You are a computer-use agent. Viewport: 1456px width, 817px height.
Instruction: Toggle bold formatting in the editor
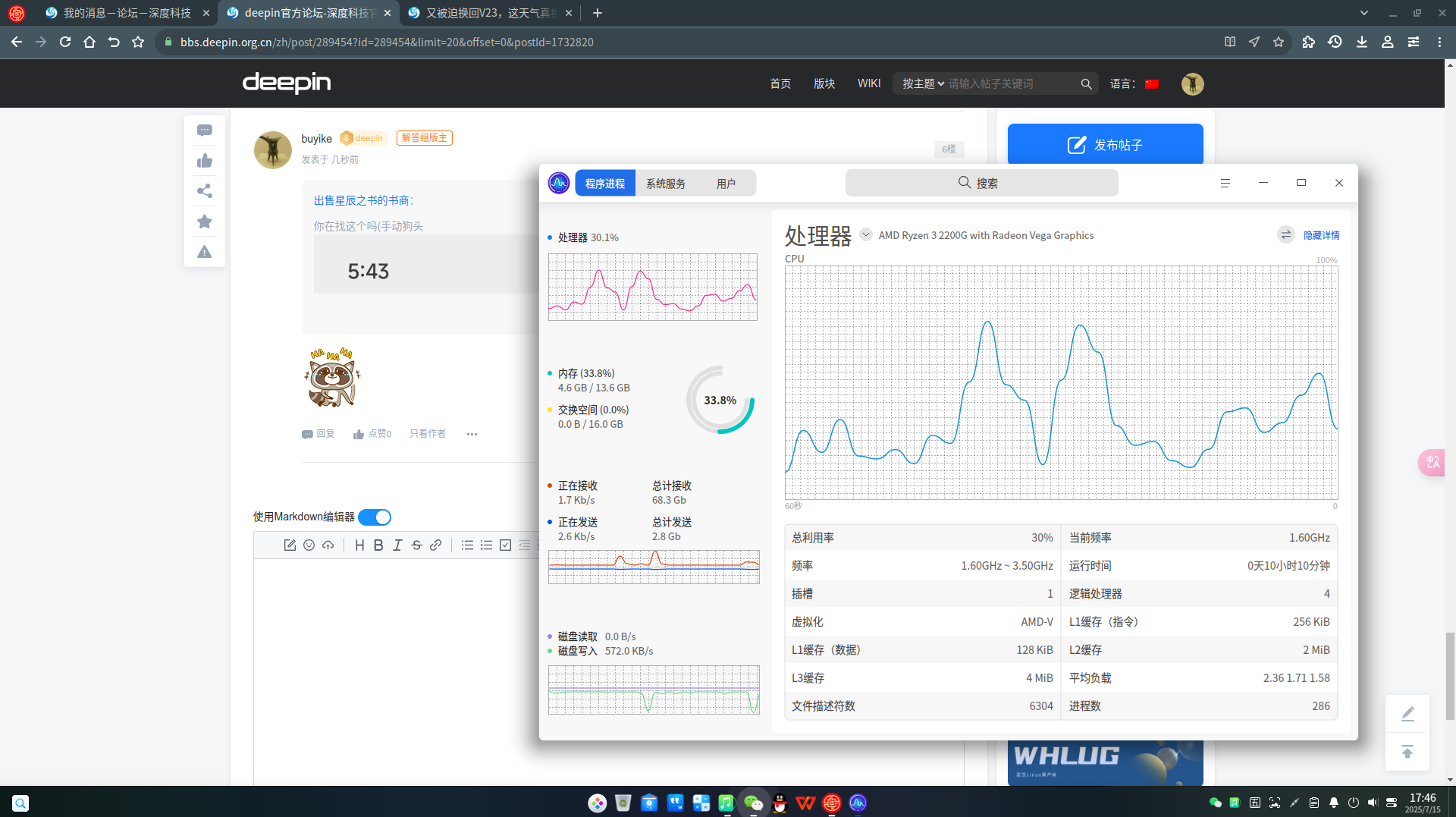tap(378, 545)
